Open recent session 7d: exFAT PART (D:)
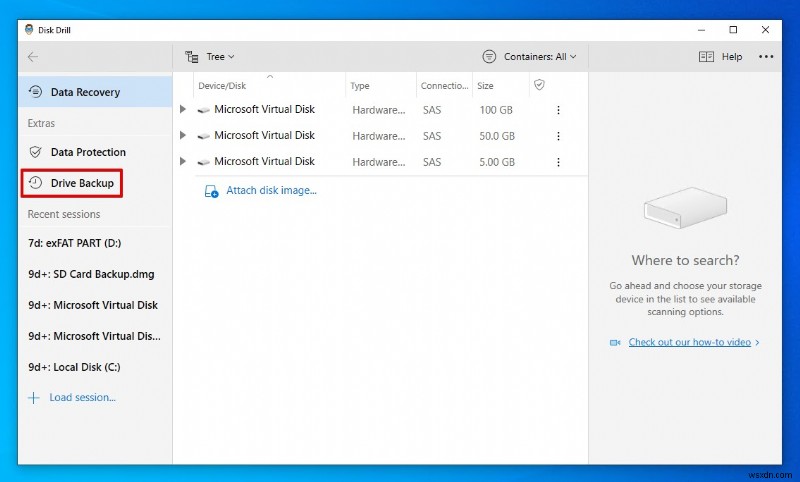This screenshot has height=482, width=800. click(75, 243)
